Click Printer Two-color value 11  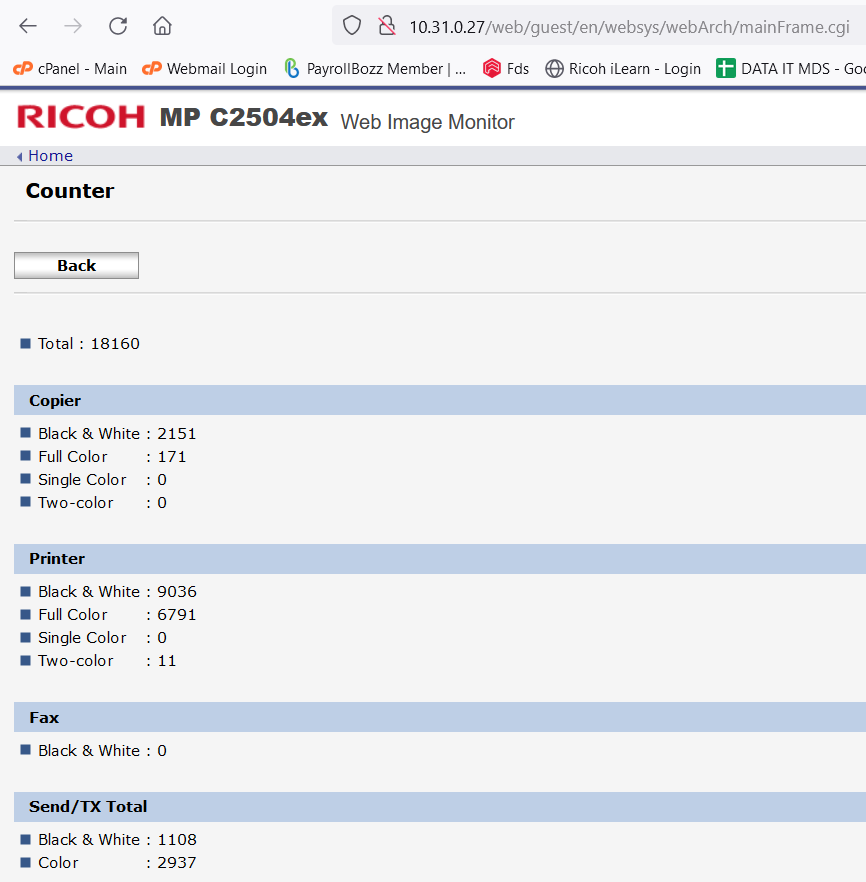click(166, 661)
